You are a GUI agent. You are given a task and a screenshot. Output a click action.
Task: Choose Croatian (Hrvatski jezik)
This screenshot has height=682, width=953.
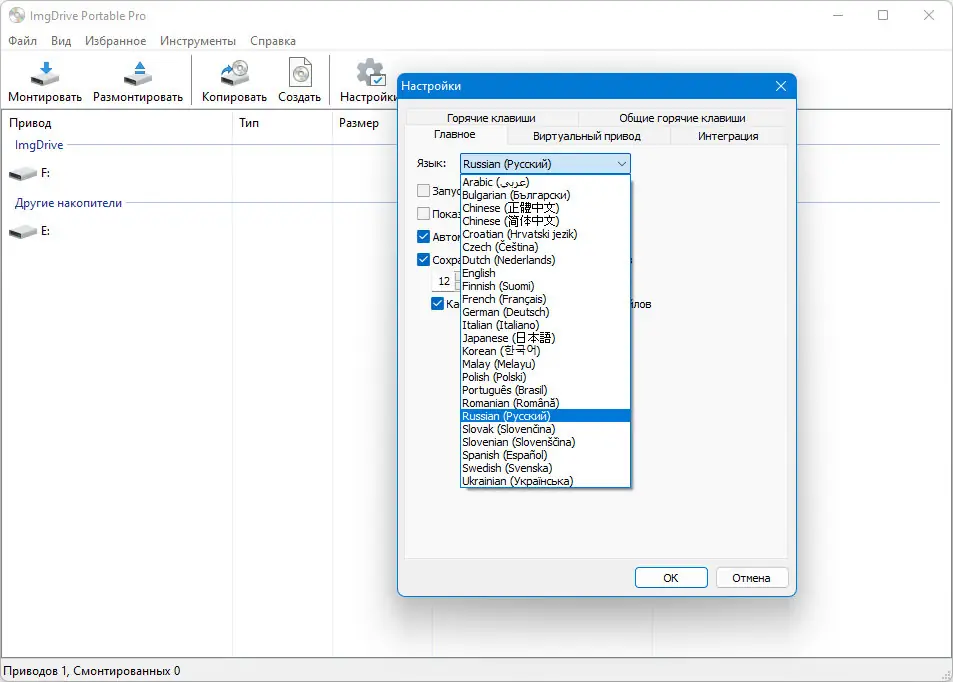[545, 234]
